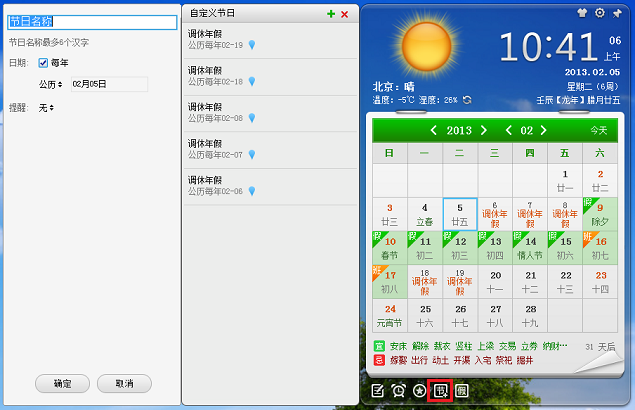This screenshot has width=635, height=410.
Task: Open the 2013 year selector
Action: (459, 130)
